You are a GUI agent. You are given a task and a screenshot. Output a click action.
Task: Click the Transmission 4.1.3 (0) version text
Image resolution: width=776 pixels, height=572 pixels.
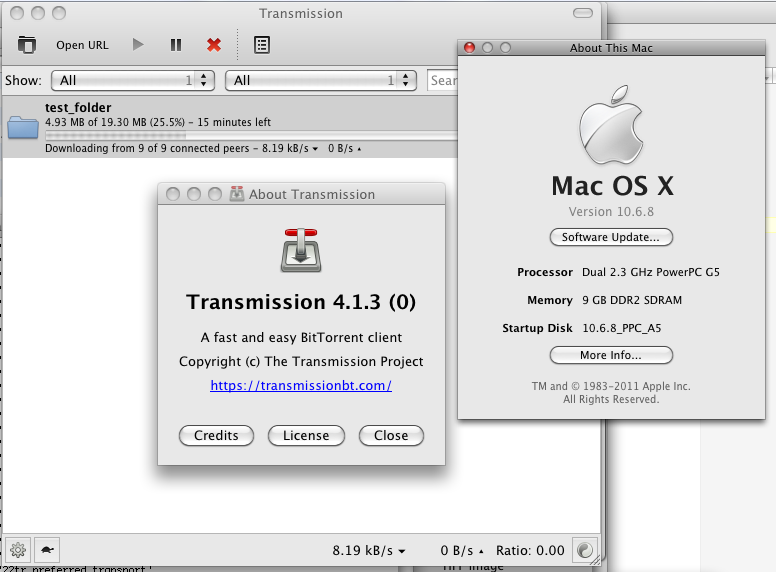301,302
